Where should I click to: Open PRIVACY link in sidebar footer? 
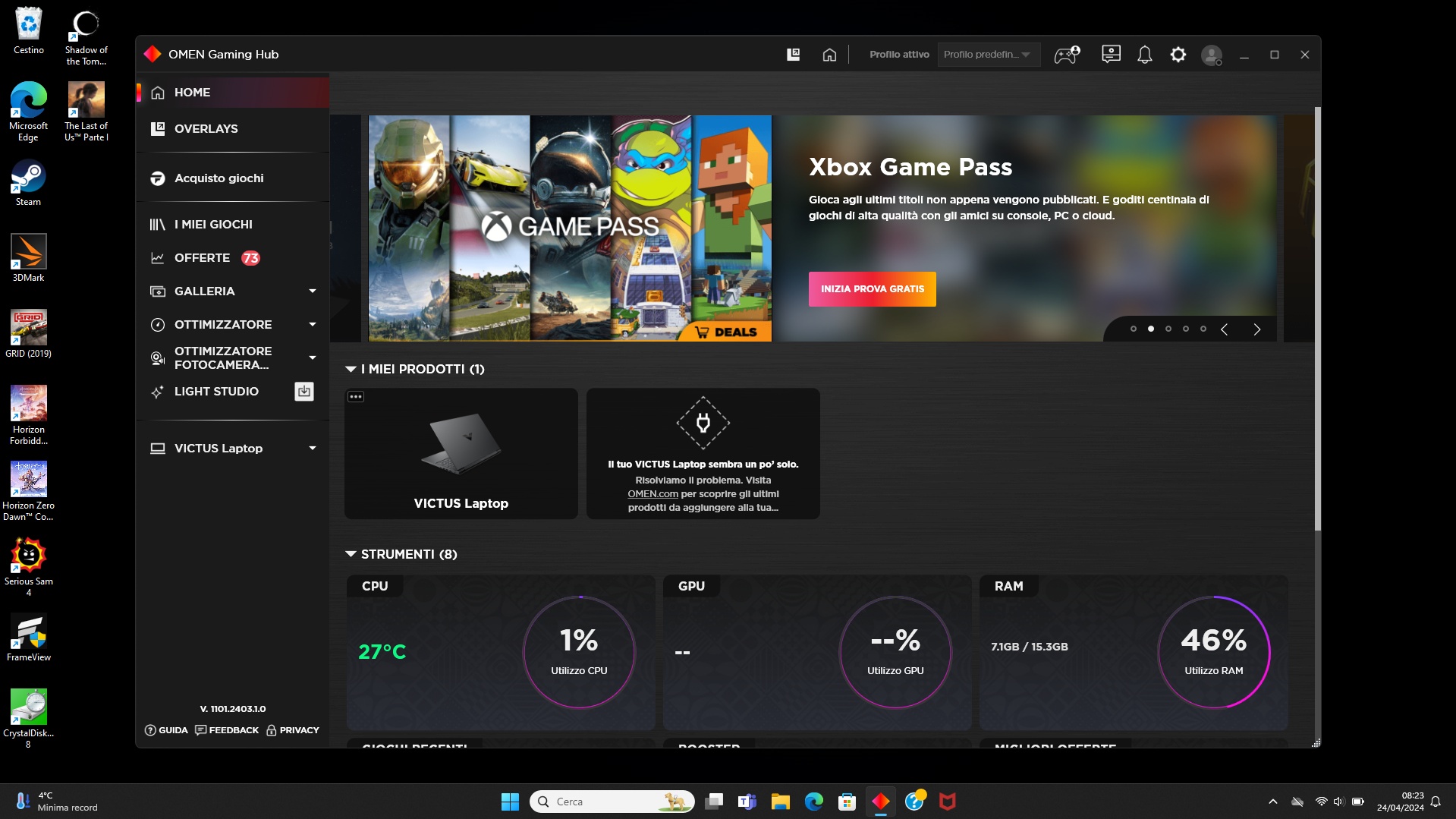pos(293,730)
